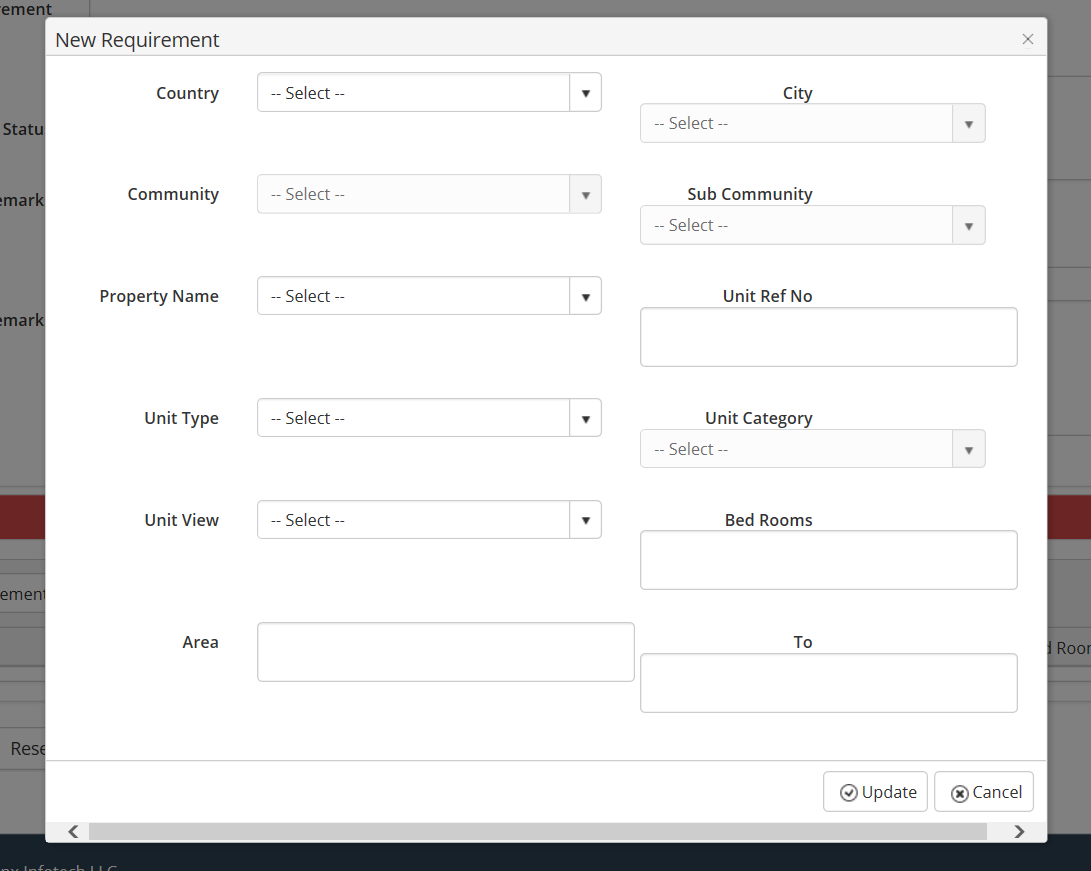Click the X icon on Cancel

click(x=959, y=793)
